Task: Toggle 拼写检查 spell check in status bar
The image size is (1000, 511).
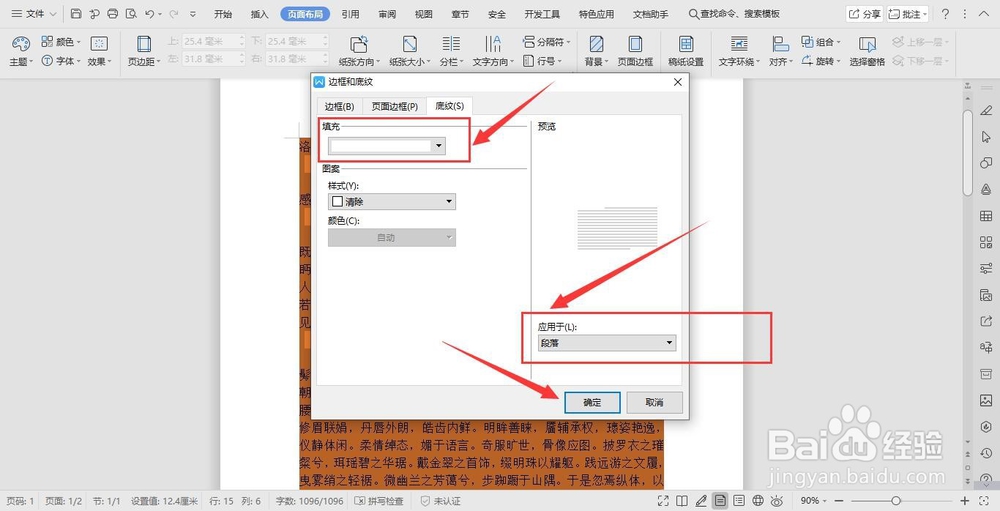Action: [379, 501]
